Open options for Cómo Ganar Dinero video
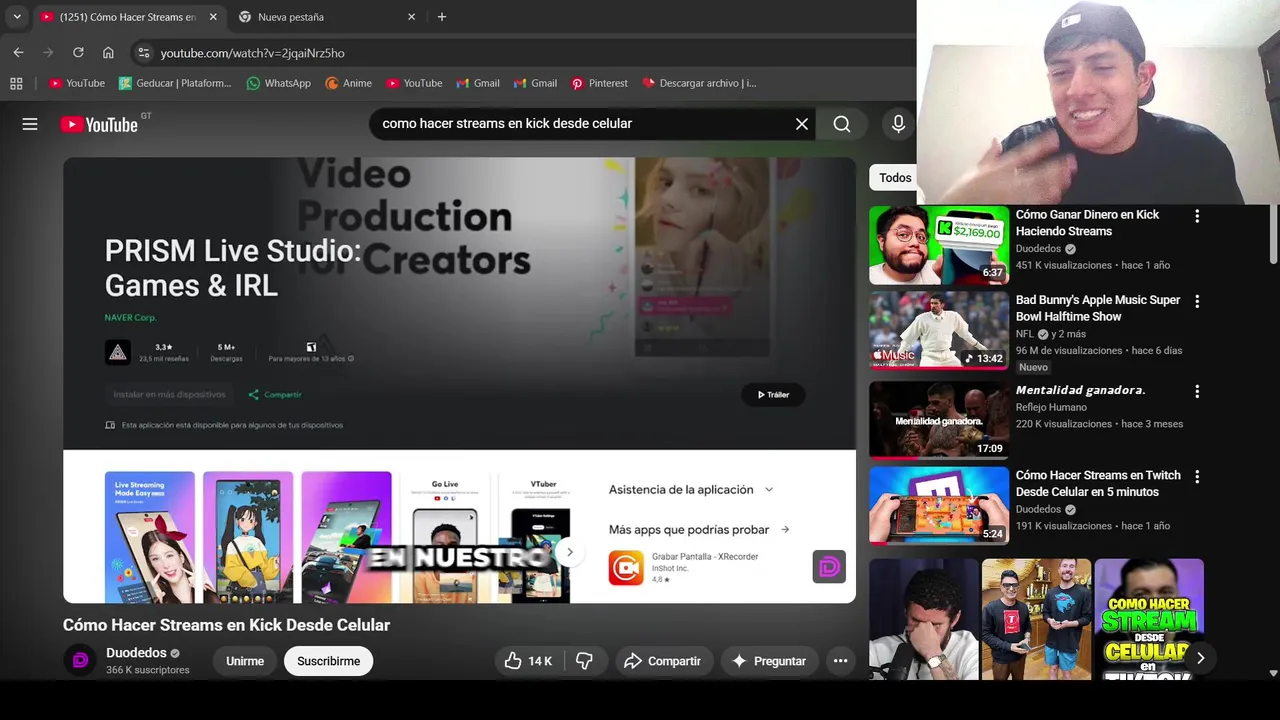The image size is (1280, 720). (x=1197, y=216)
